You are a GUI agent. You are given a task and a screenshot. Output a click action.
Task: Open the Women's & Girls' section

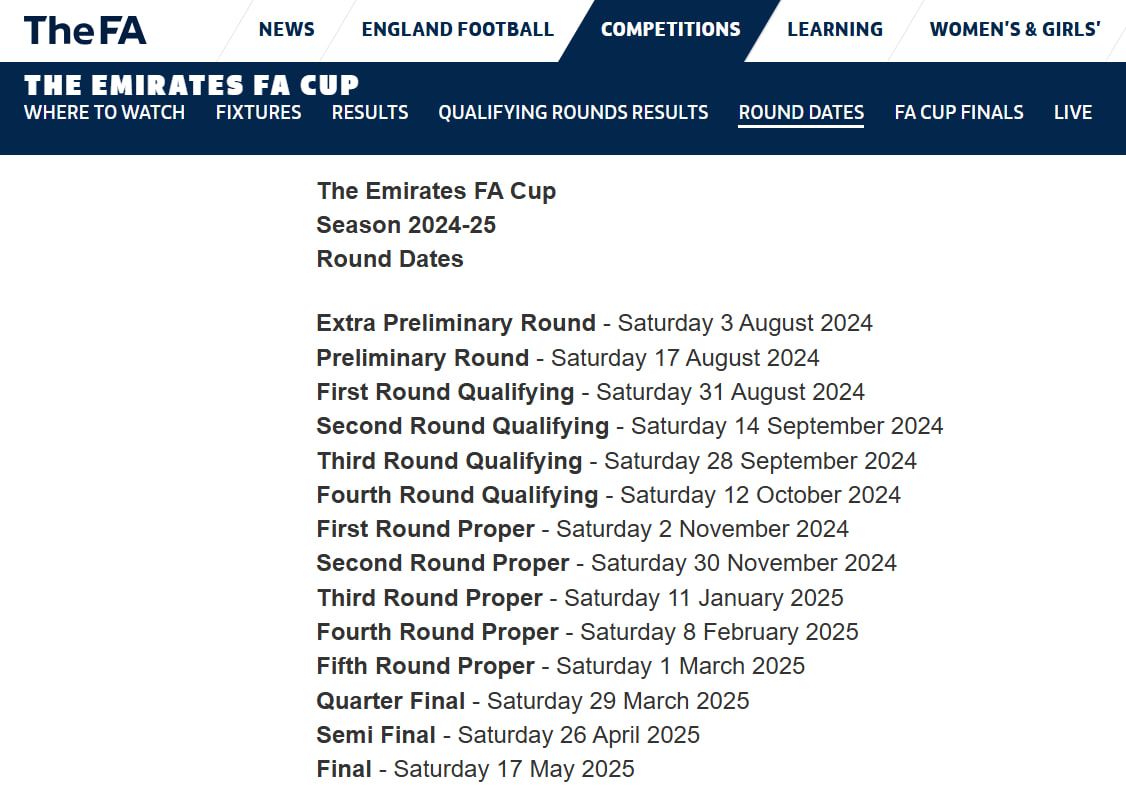pos(1015,29)
